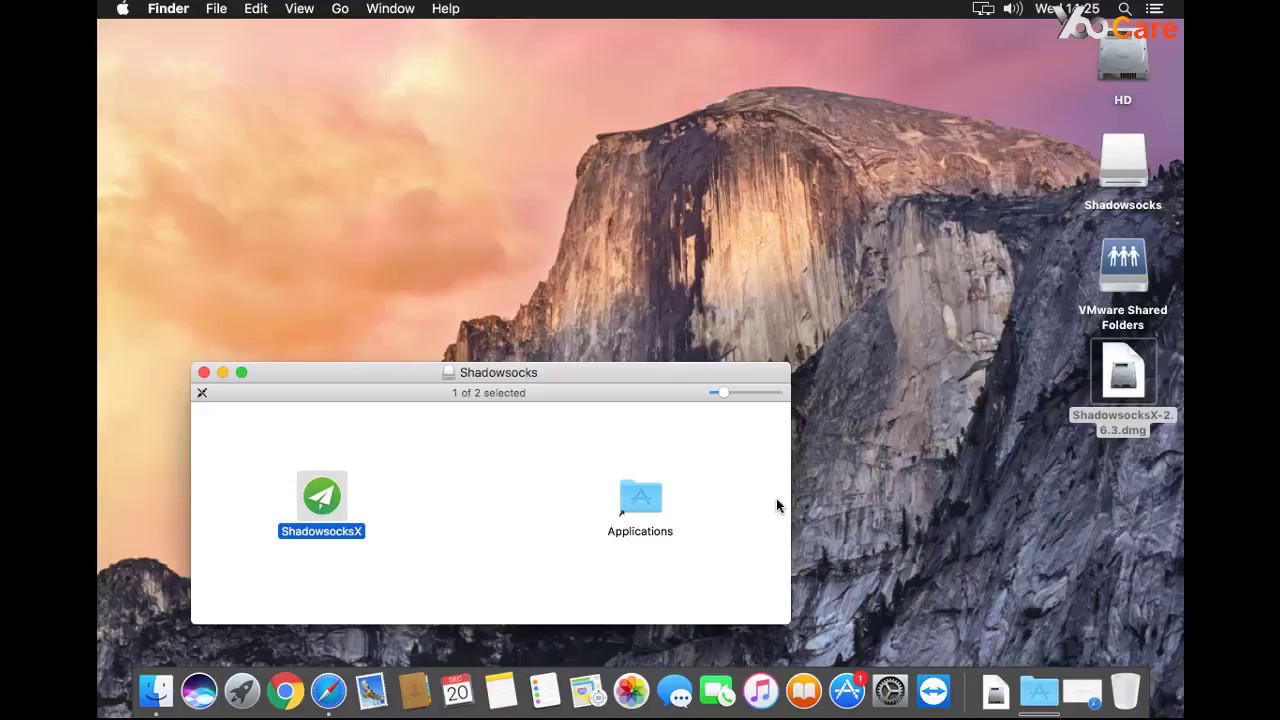Open Reminders from the Dock

coord(544,691)
